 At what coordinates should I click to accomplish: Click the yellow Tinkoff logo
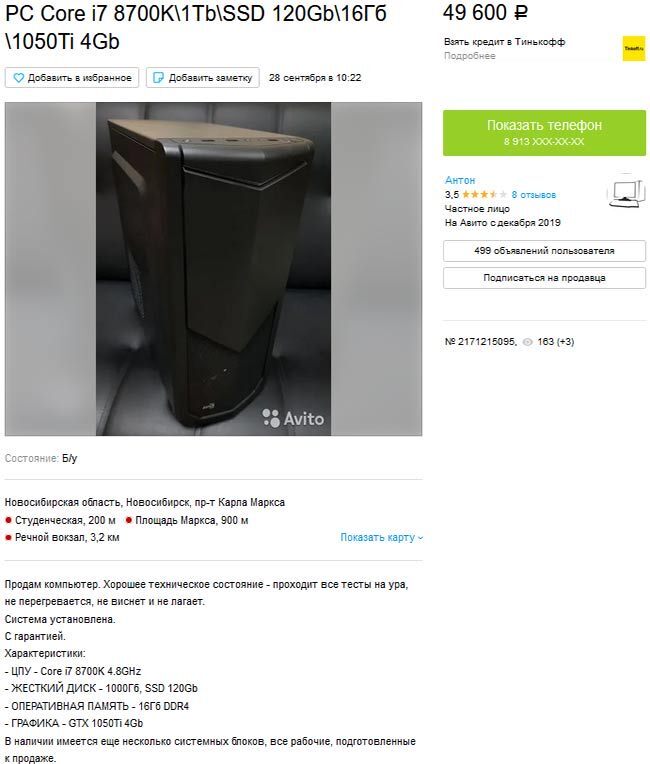(633, 48)
